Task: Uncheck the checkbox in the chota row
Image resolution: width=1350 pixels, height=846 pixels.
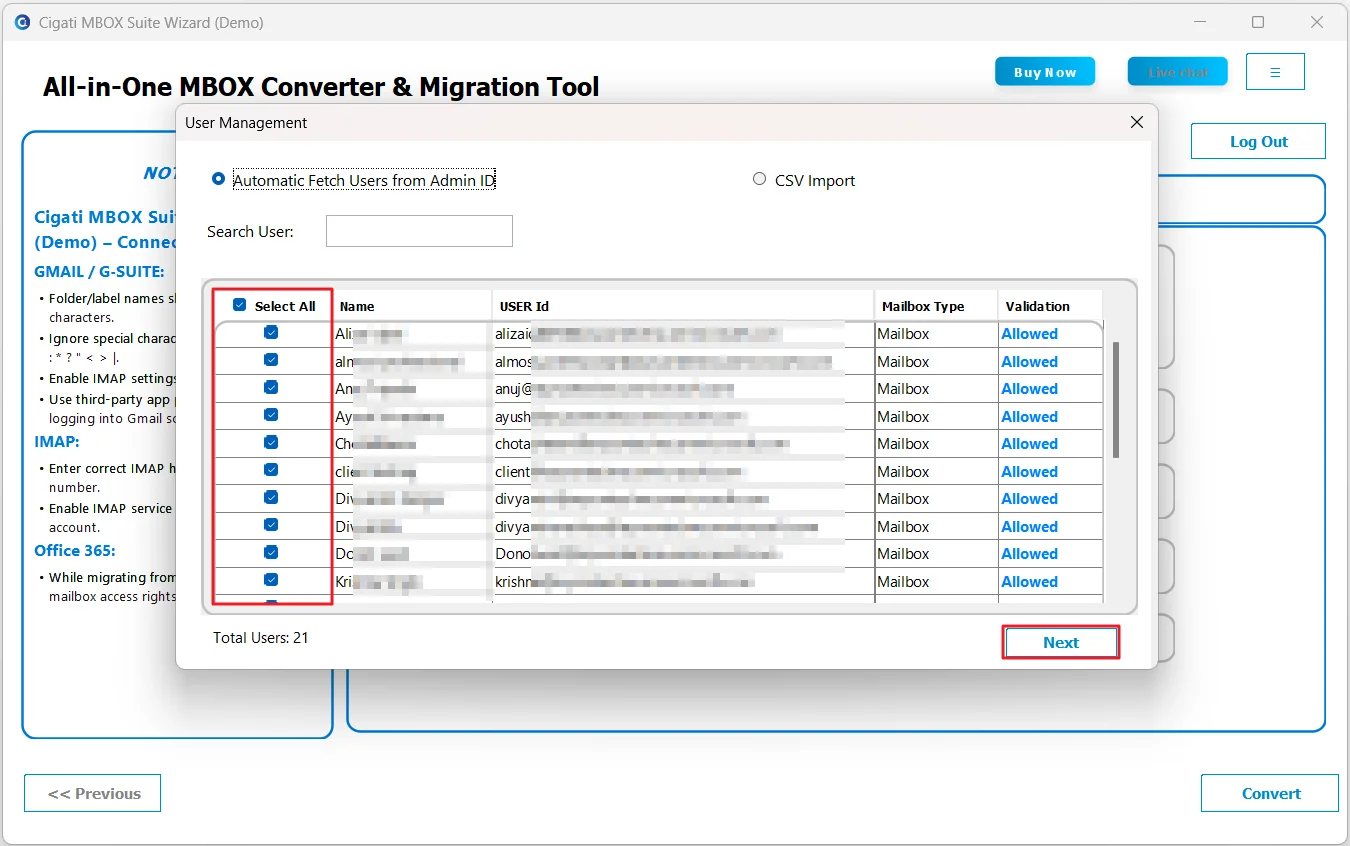Action: [x=271, y=443]
